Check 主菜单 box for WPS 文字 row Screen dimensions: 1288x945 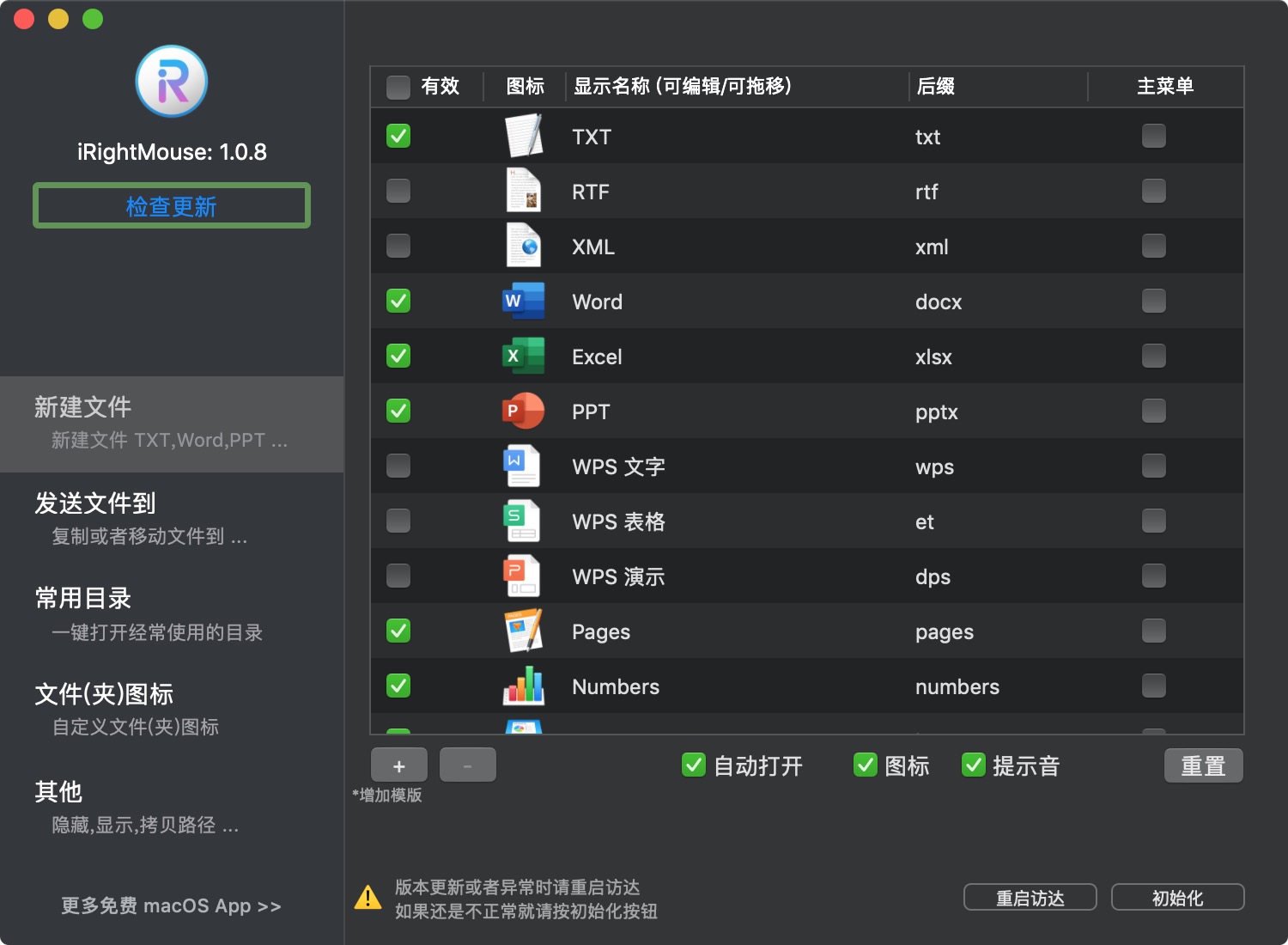[1154, 466]
